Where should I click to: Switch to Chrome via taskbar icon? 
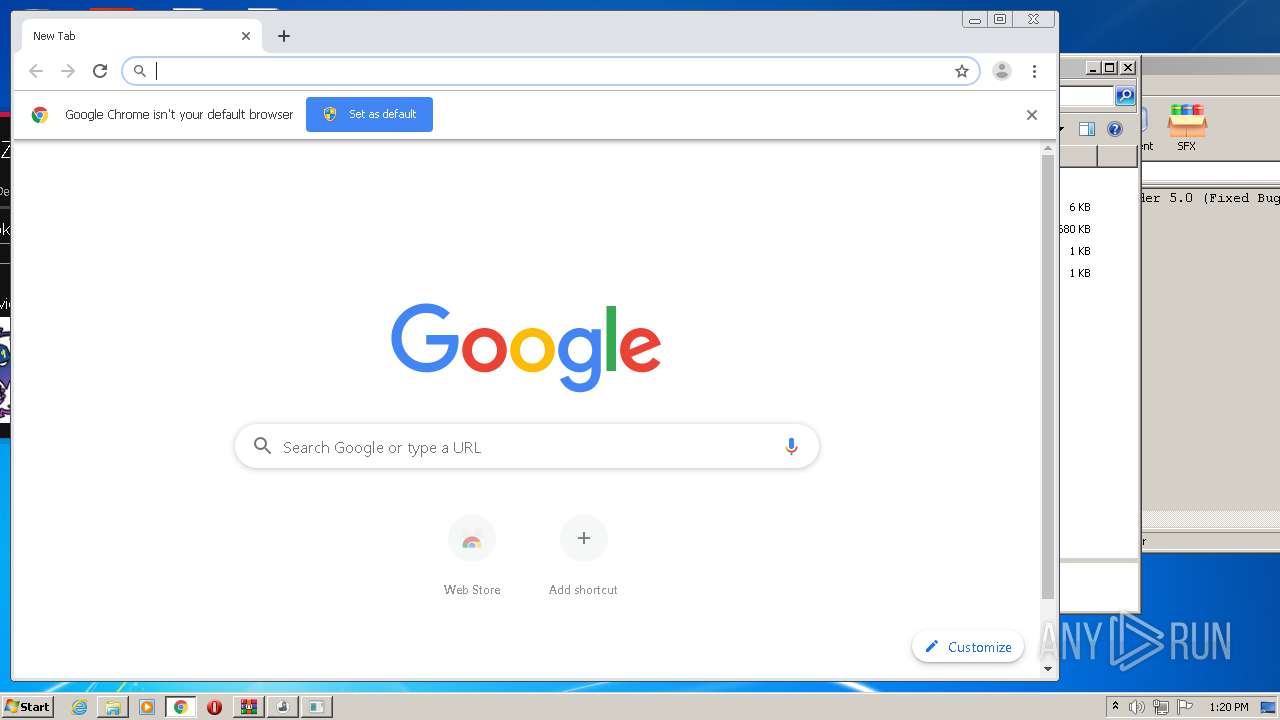tap(181, 707)
